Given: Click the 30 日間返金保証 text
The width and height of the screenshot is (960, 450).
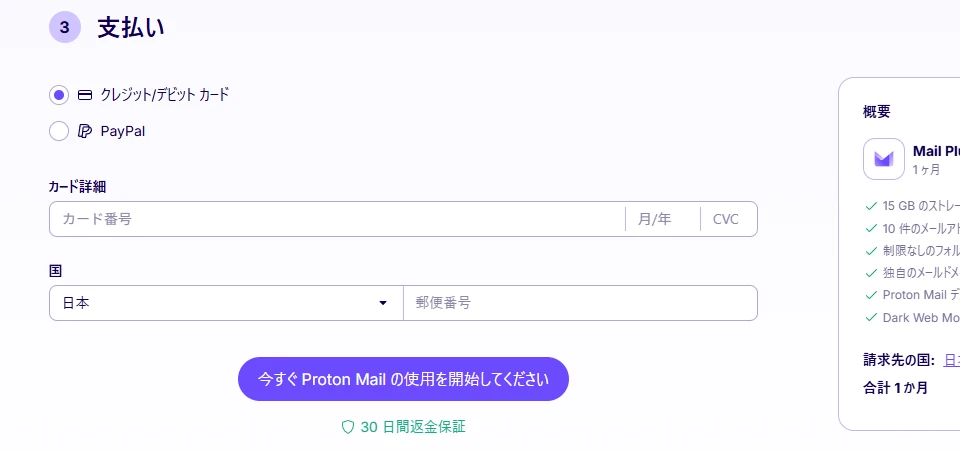Looking at the screenshot, I should 413,427.
